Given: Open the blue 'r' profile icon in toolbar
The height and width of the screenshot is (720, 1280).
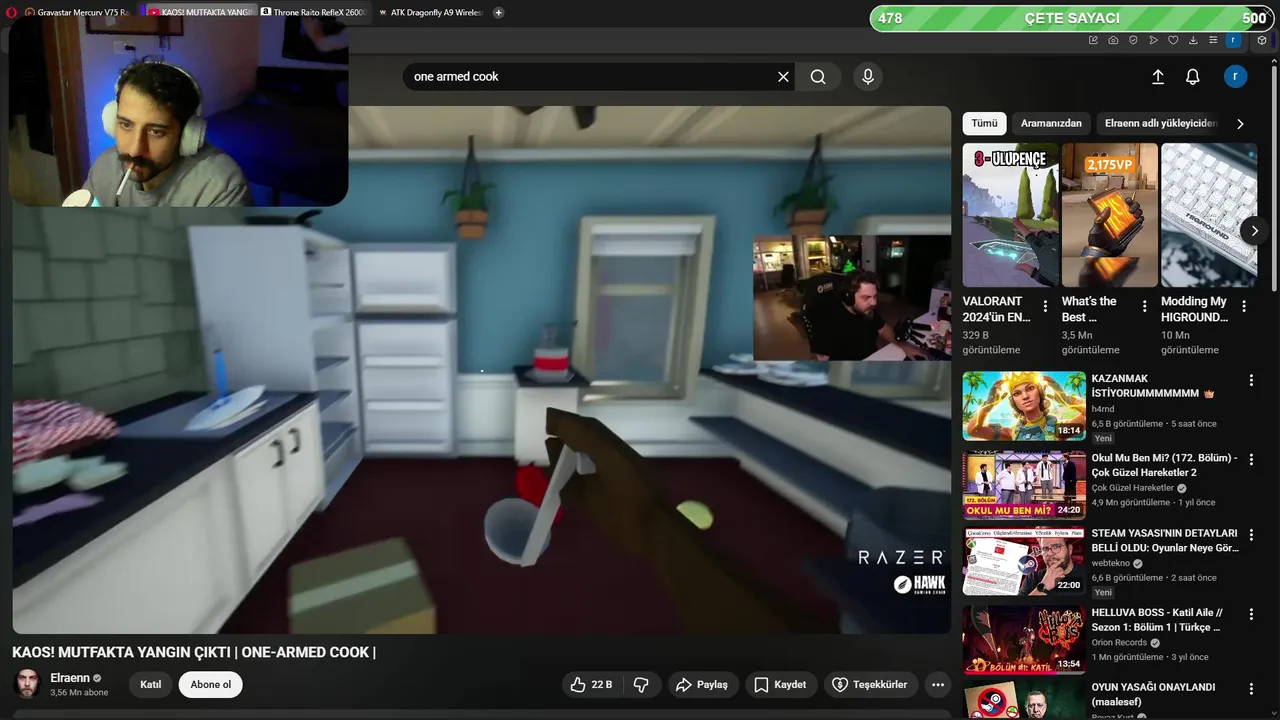Looking at the screenshot, I should coord(1233,40).
